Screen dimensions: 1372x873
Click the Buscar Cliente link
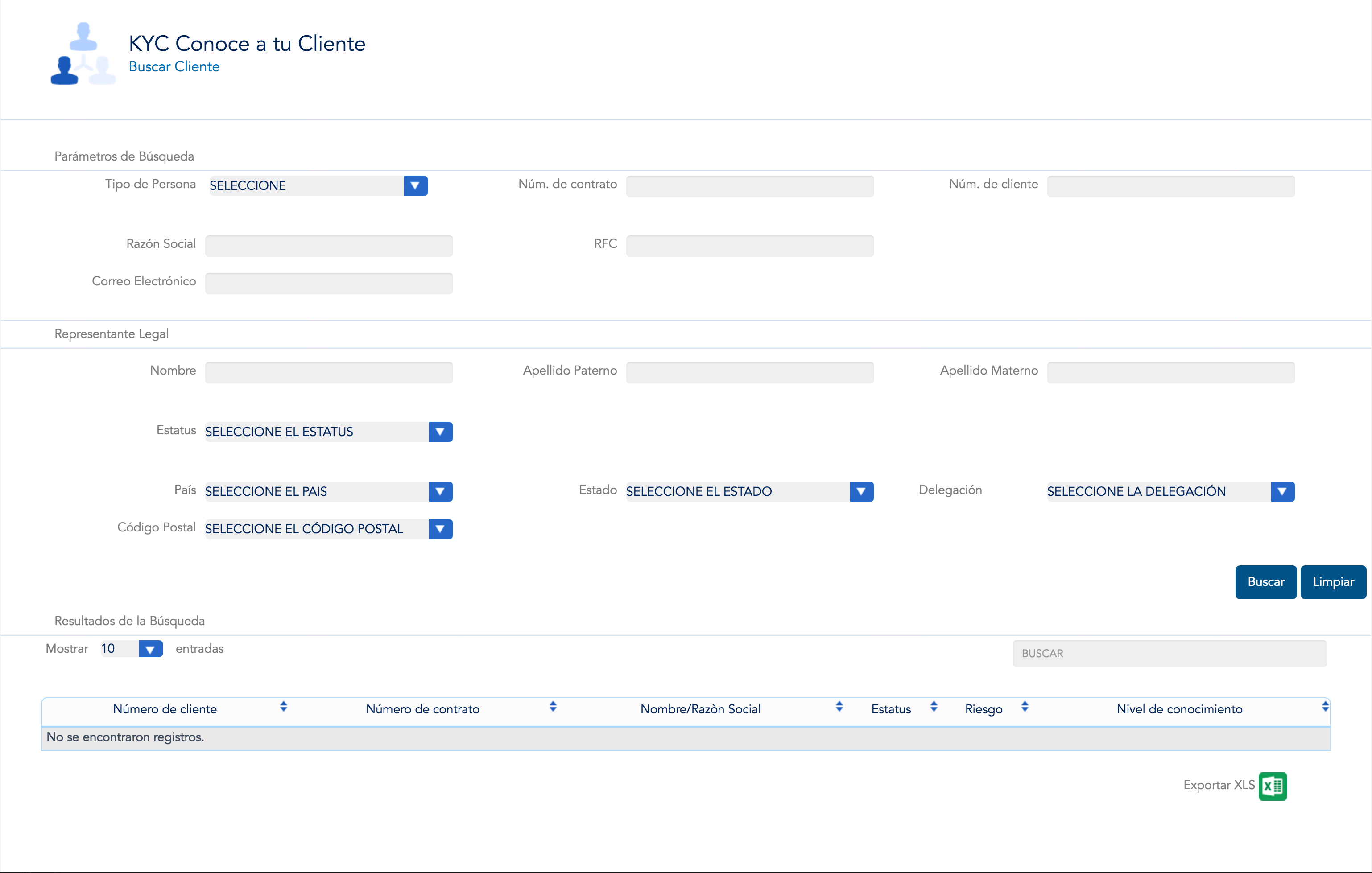pos(174,66)
